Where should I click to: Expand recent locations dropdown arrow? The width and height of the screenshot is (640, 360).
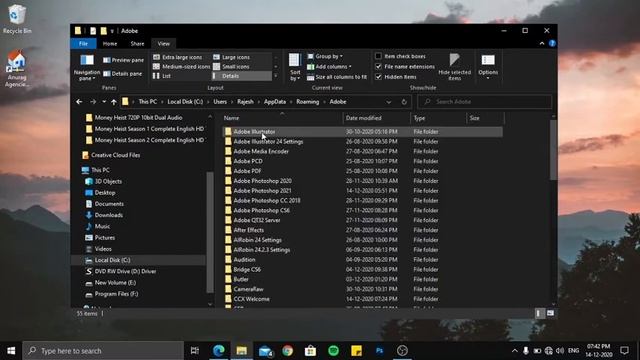(104, 102)
